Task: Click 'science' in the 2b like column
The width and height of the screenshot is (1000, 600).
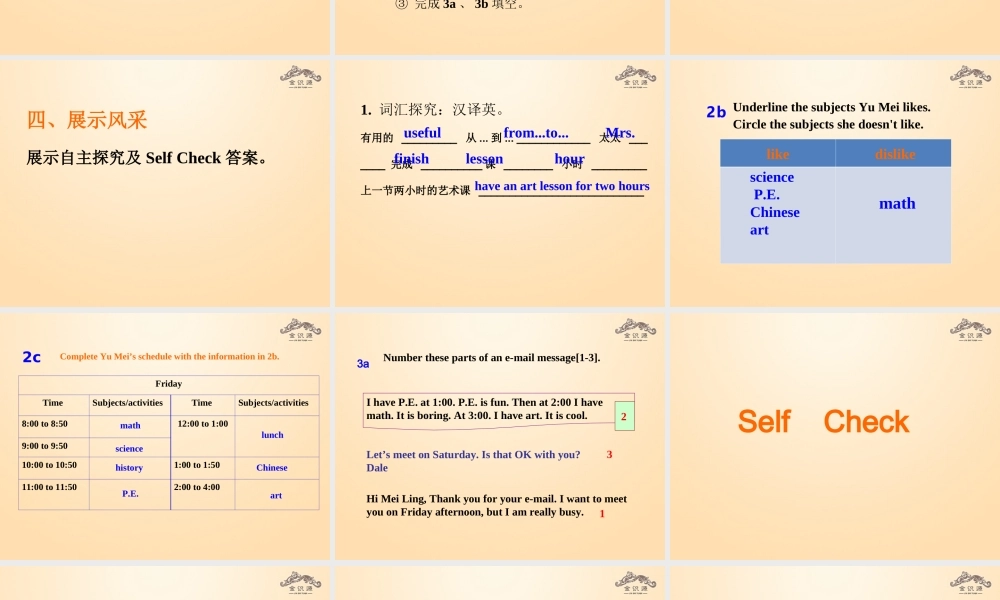Action: pyautogui.click(x=772, y=177)
